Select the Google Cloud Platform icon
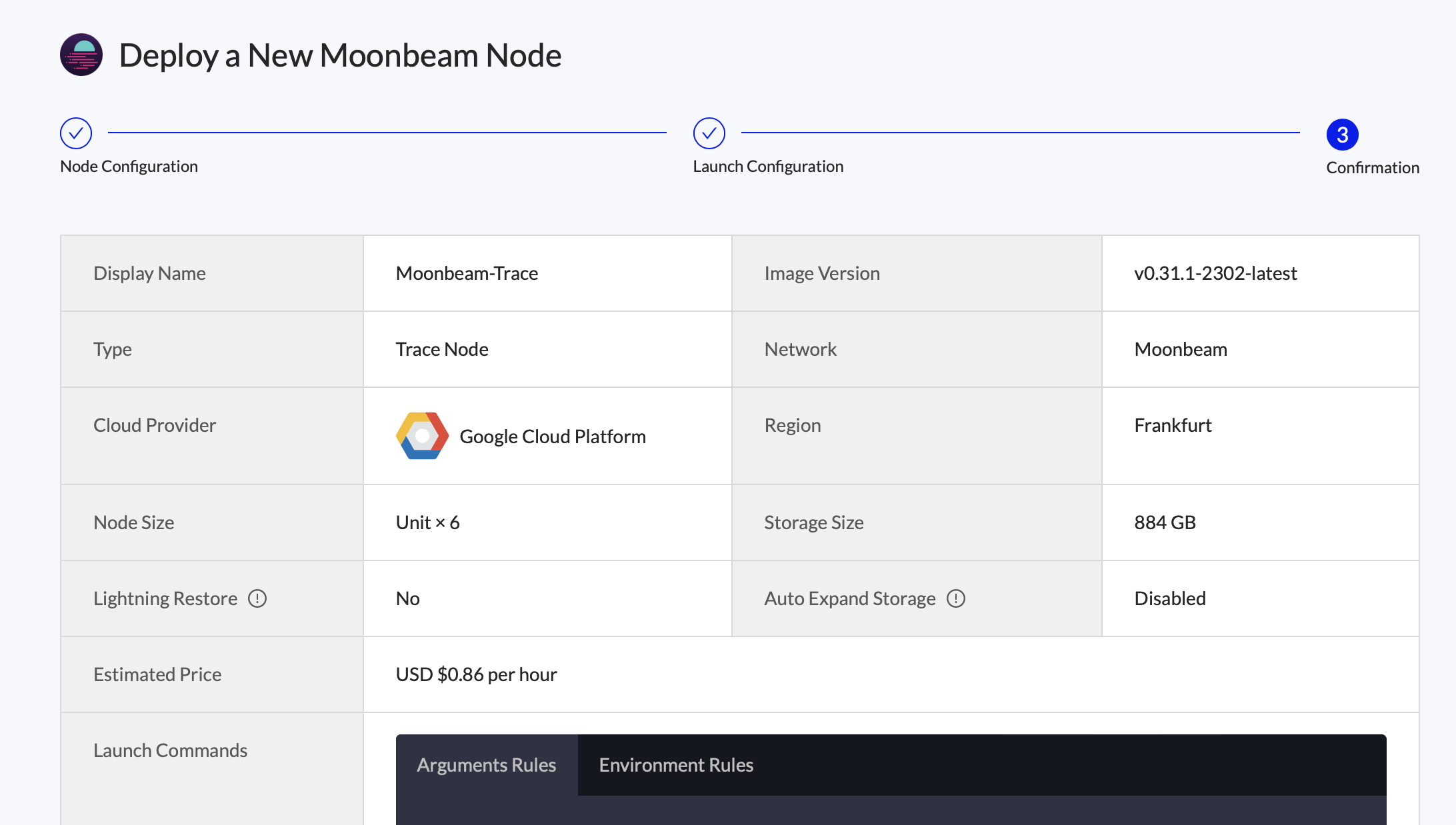 (x=422, y=436)
